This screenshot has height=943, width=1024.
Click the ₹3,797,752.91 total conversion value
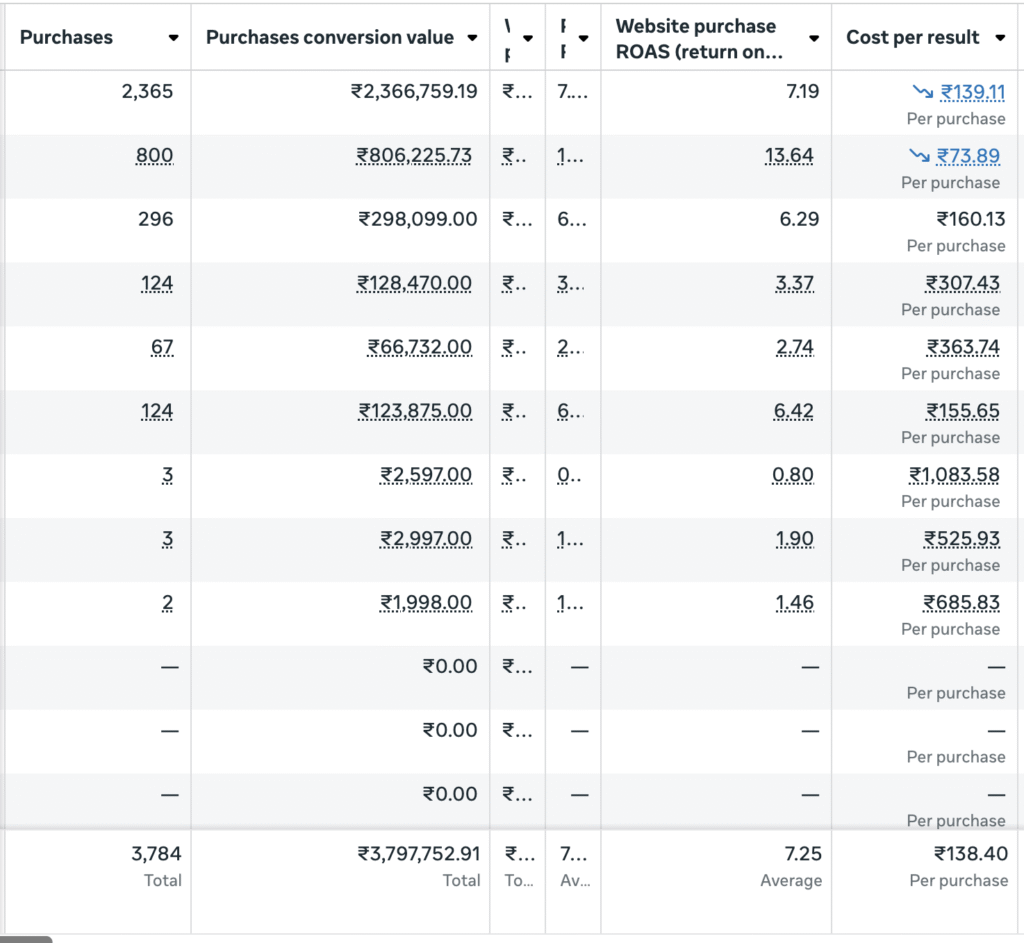[x=419, y=854]
